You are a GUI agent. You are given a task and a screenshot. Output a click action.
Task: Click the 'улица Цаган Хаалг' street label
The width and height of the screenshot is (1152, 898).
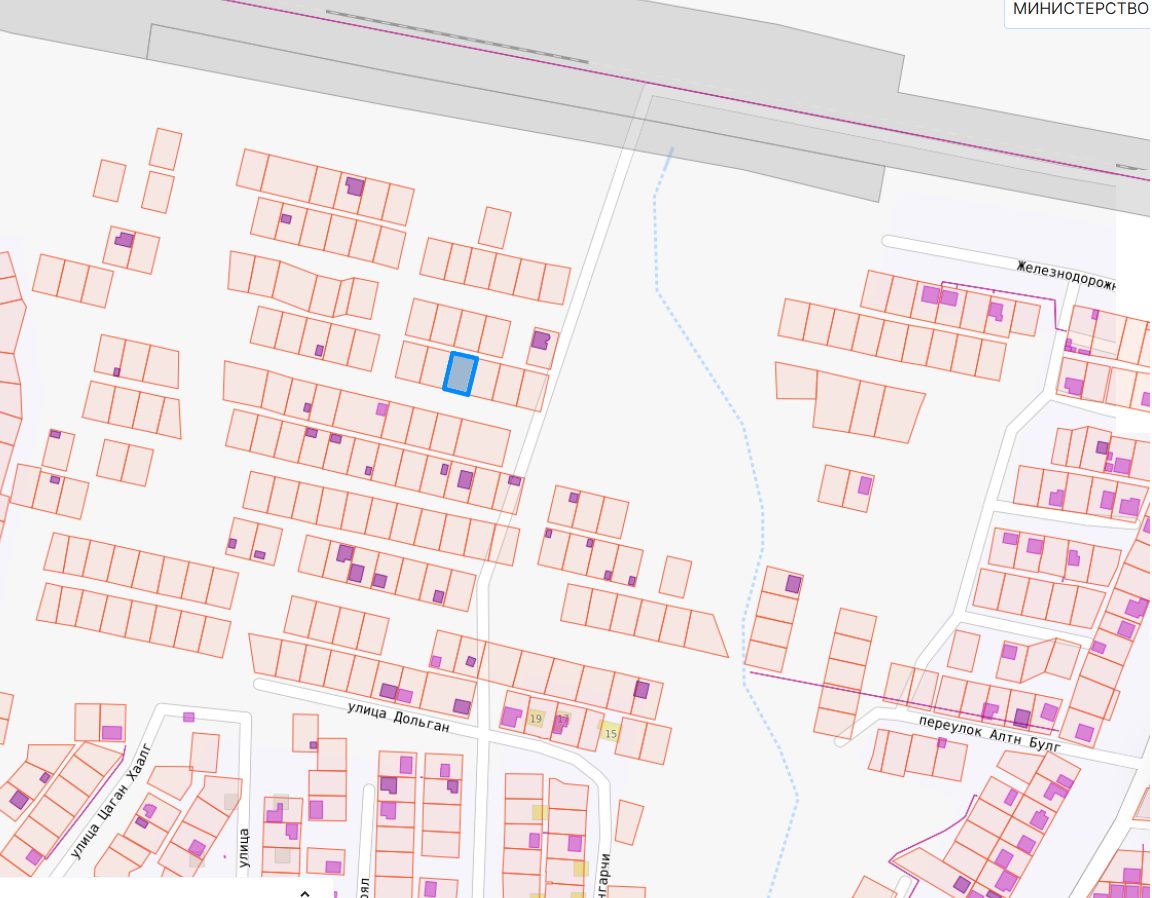click(112, 801)
